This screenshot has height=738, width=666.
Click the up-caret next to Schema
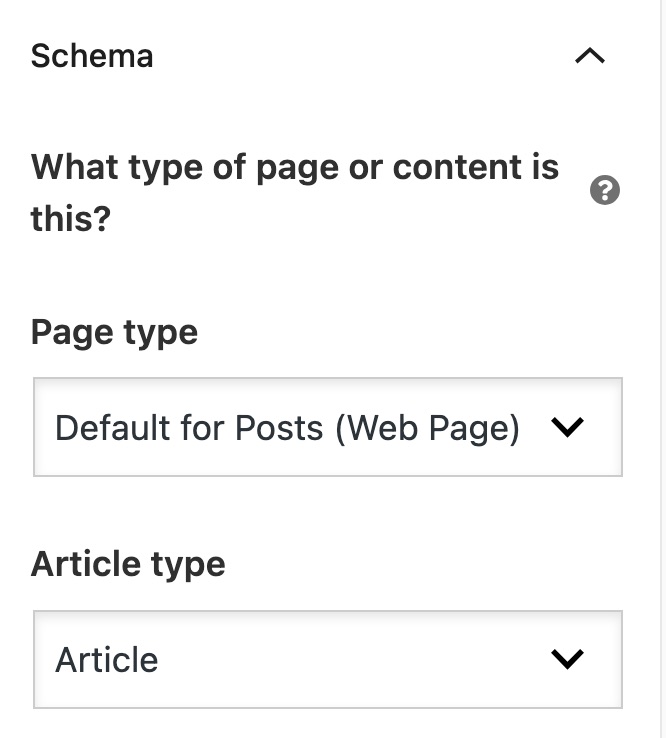590,56
